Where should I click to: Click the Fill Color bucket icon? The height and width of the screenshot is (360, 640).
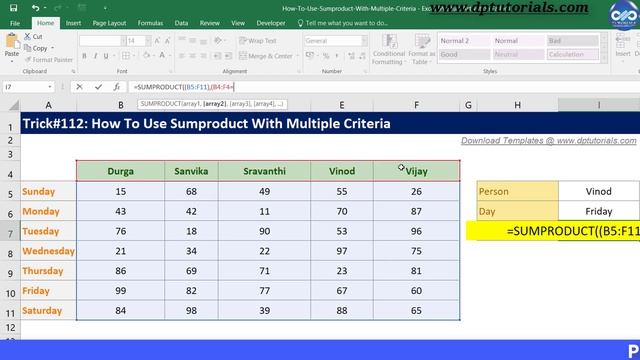(x=146, y=56)
